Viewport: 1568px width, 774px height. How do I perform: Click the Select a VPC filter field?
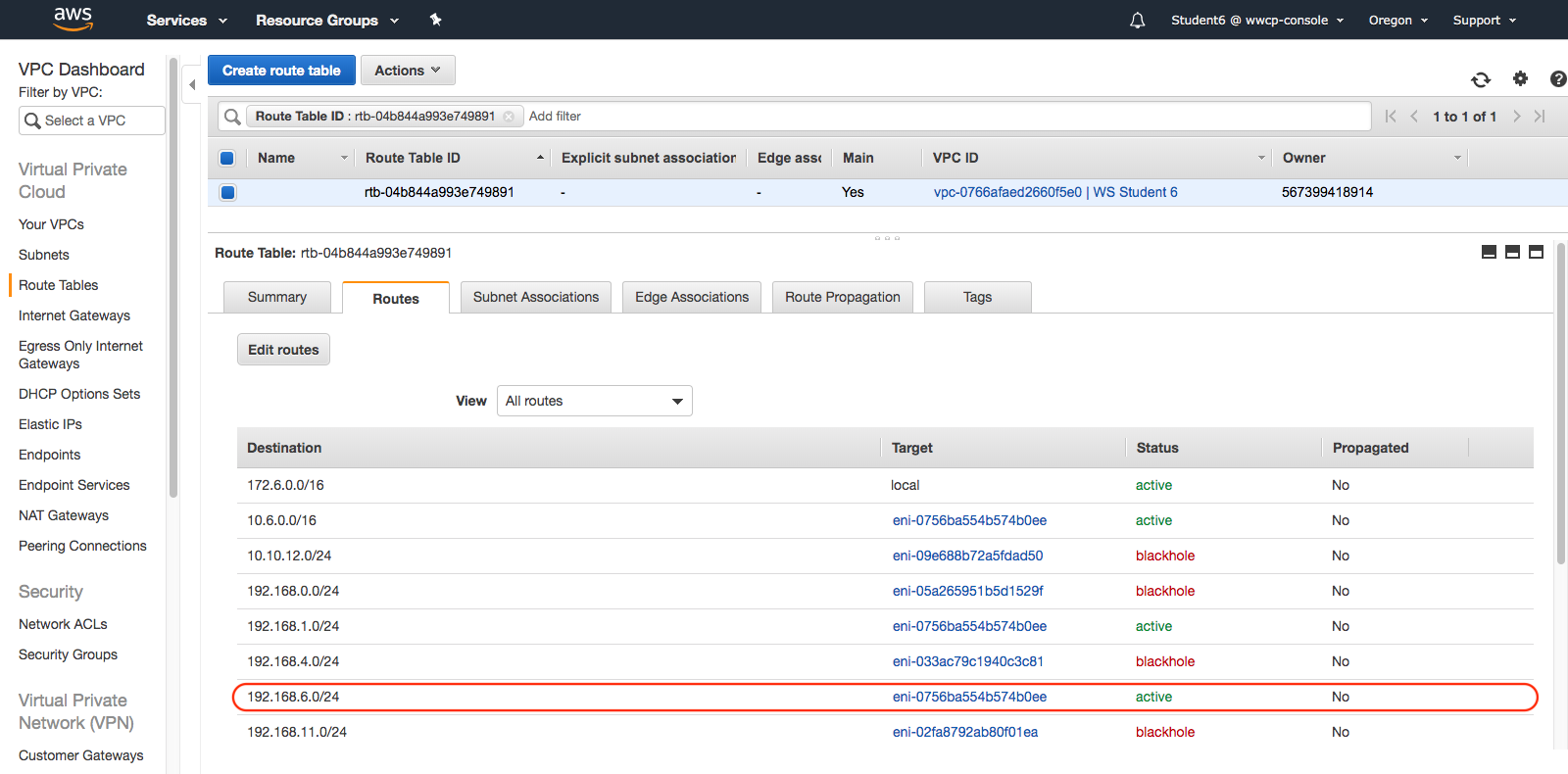pyautogui.click(x=92, y=121)
